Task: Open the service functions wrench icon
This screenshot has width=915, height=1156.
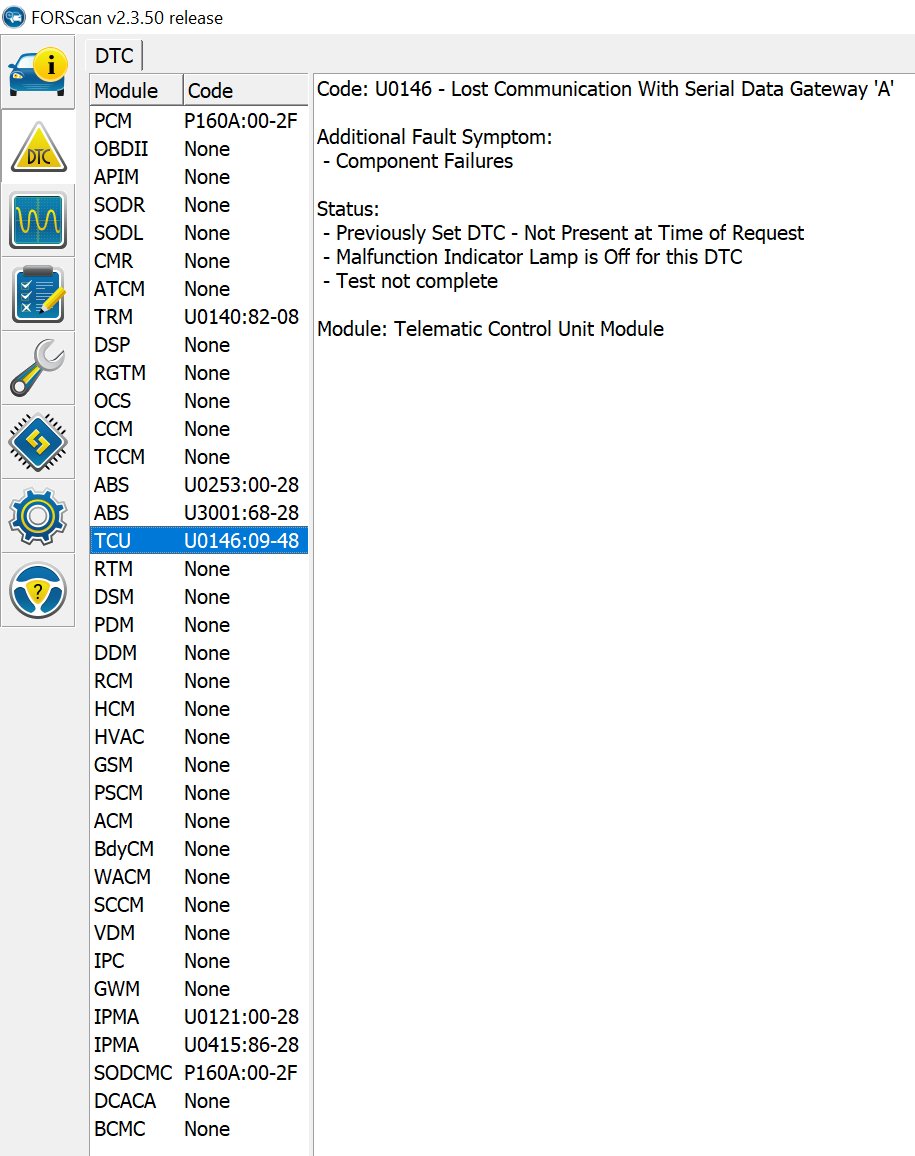Action: point(38,369)
